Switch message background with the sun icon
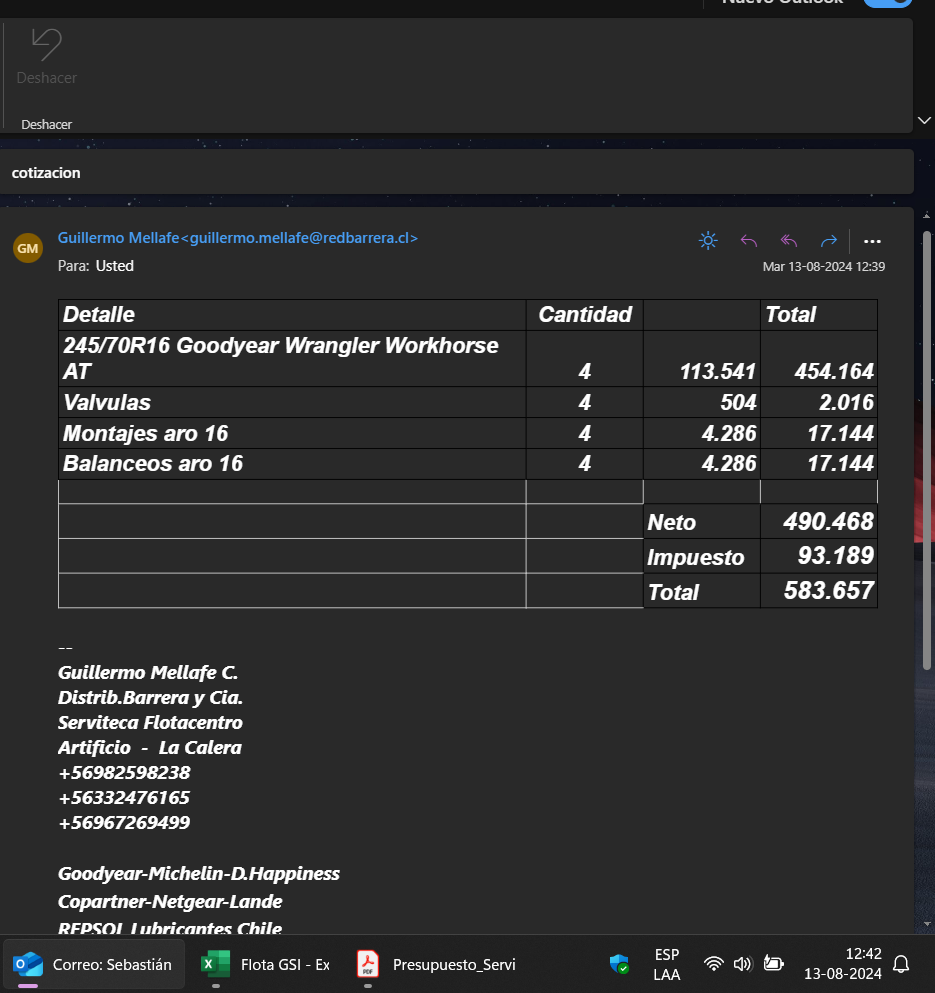The image size is (935, 993). [x=708, y=241]
